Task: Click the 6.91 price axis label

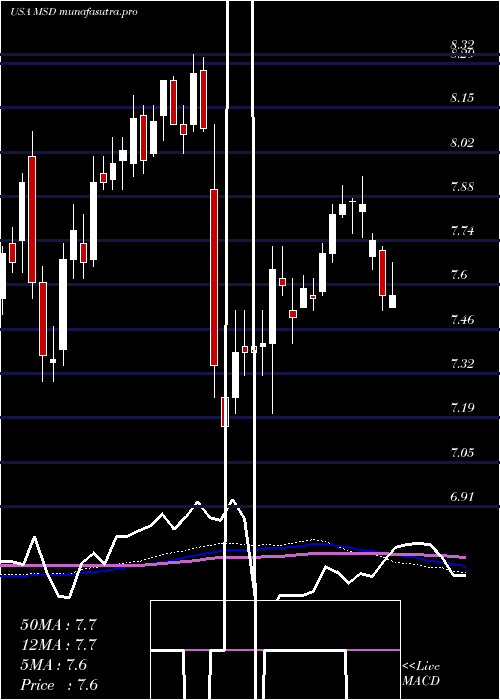Action: pyautogui.click(x=462, y=496)
